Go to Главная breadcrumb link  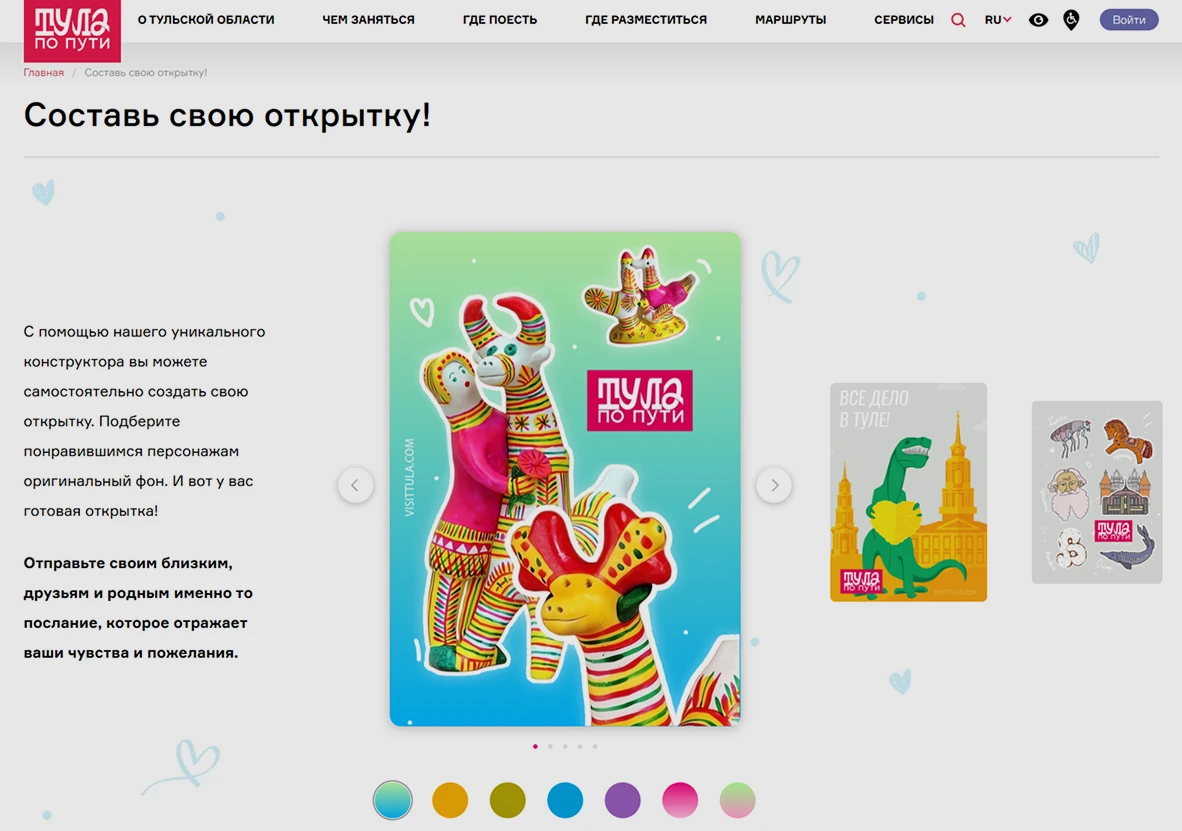(x=44, y=72)
